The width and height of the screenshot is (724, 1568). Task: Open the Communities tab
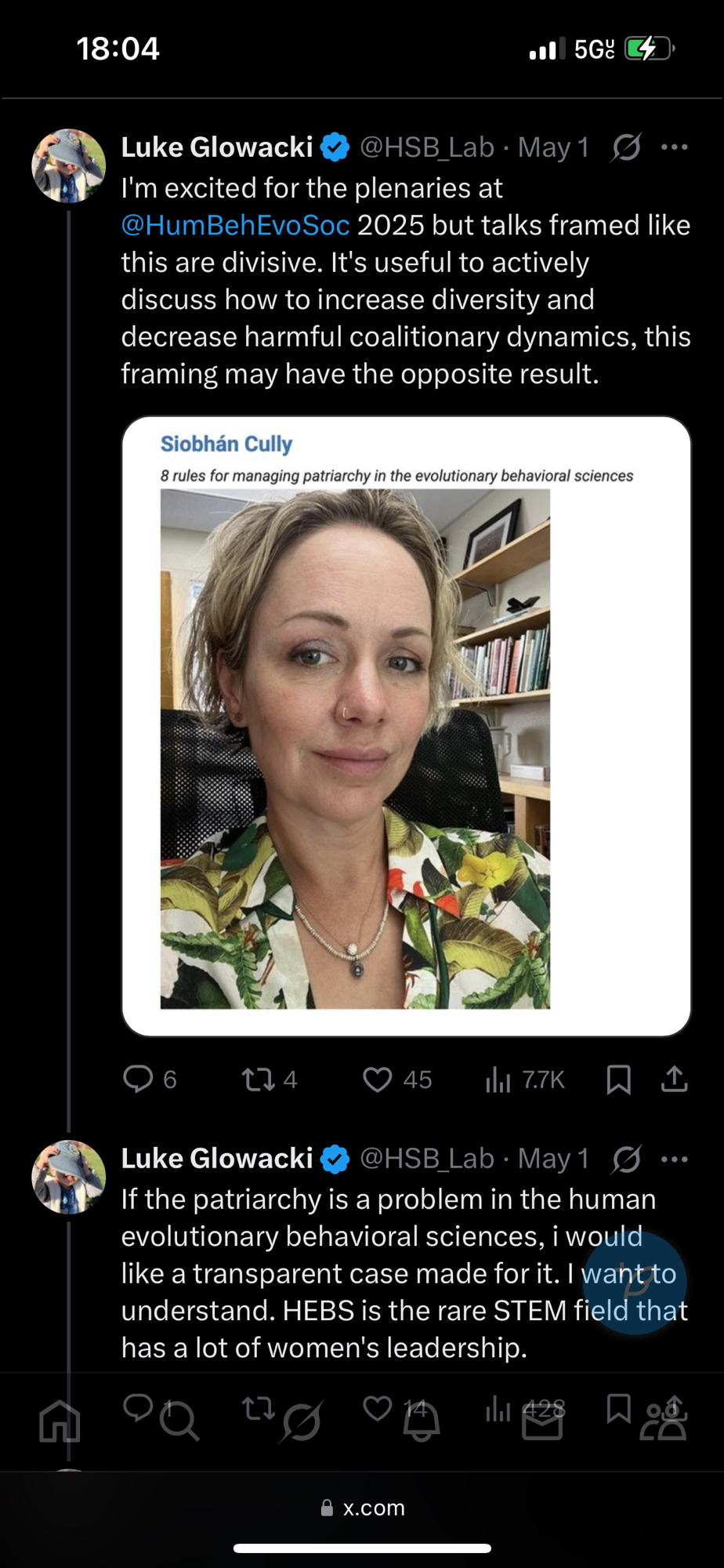coord(664,1421)
